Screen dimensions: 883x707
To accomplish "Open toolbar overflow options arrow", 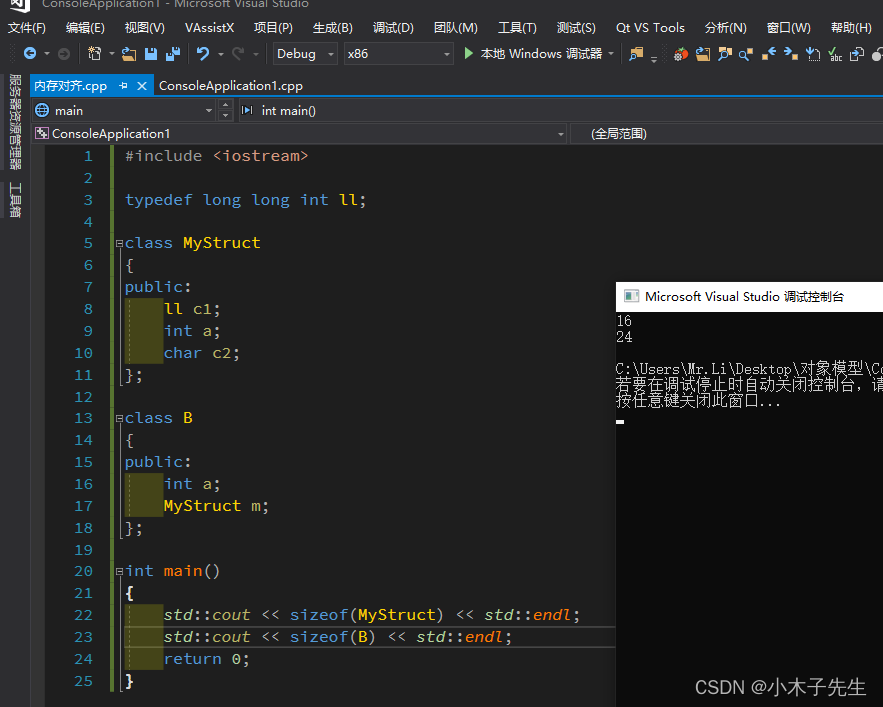I will pos(654,59).
